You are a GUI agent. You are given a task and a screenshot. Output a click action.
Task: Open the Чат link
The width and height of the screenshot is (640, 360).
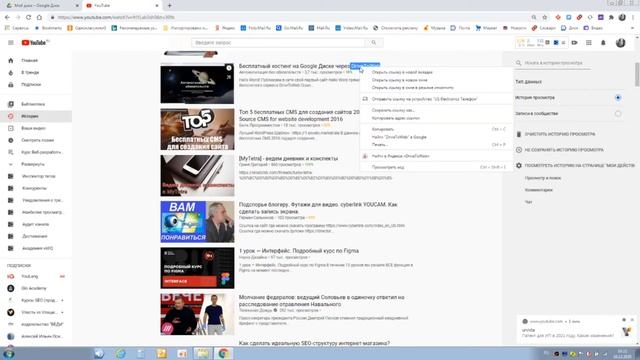[528, 202]
